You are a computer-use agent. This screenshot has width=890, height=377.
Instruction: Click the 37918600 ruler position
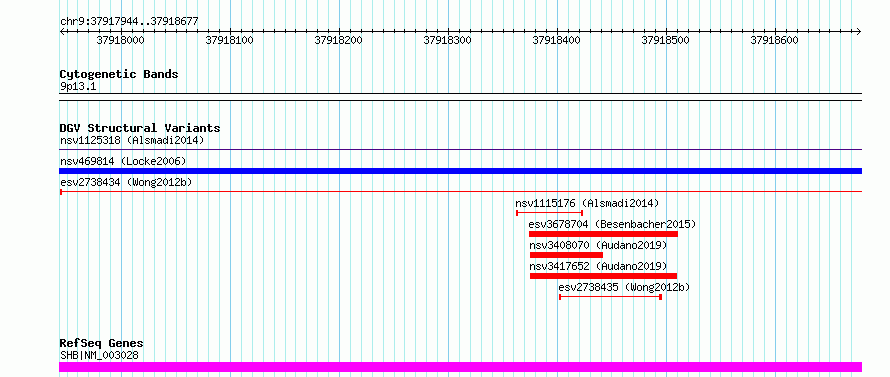tap(774, 40)
